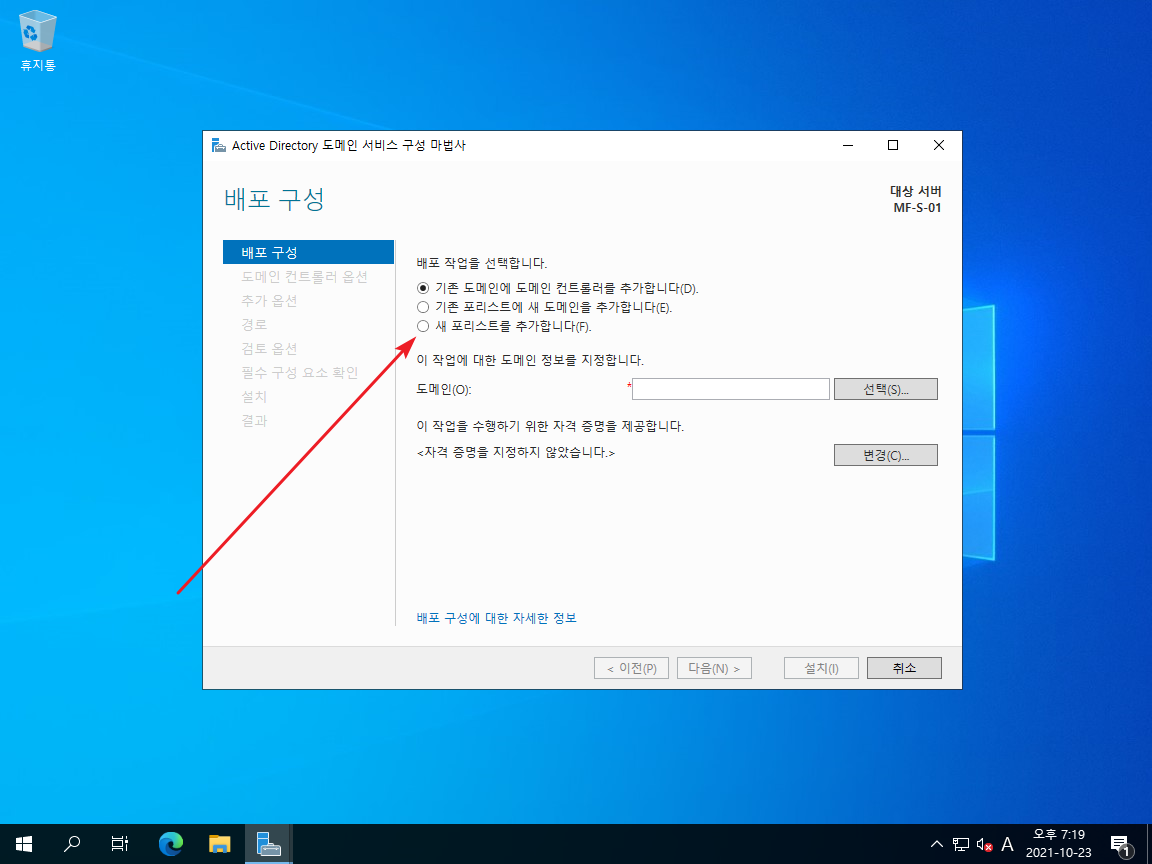This screenshot has height=864, width=1152.
Task: Select the 설치 step in sidebar
Action: coord(254,397)
